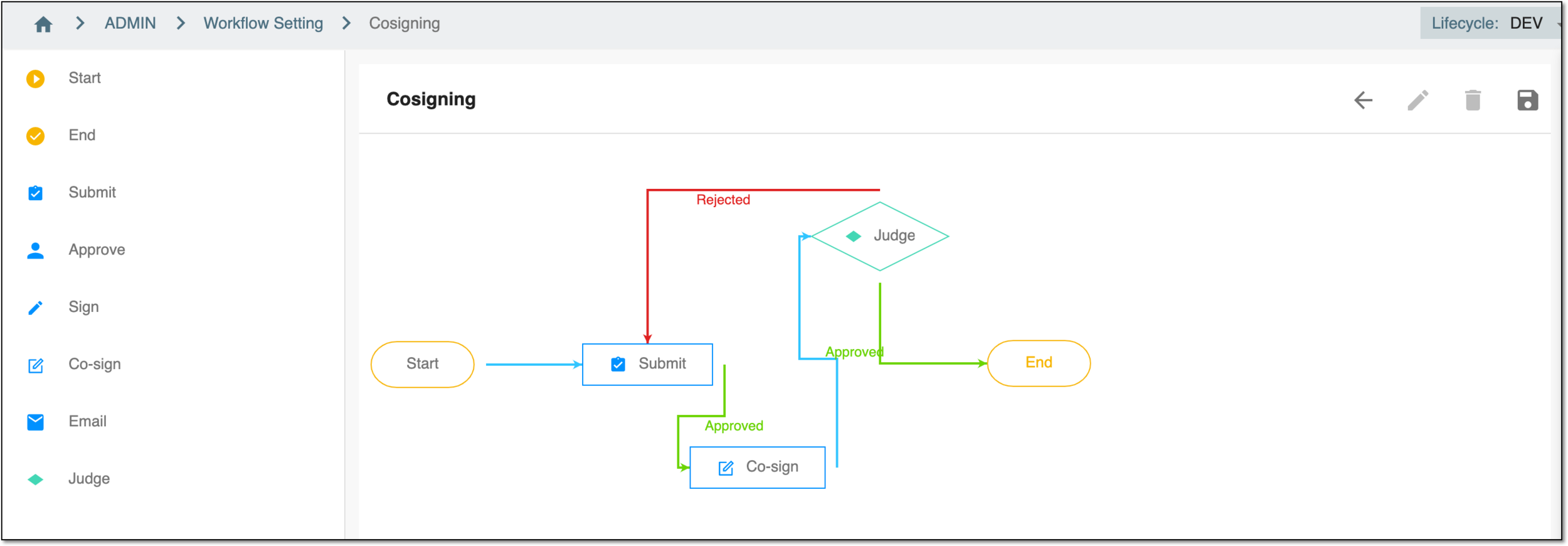This screenshot has height=546, width=1568.
Task: Click the Start play icon in palette
Action: [36, 78]
